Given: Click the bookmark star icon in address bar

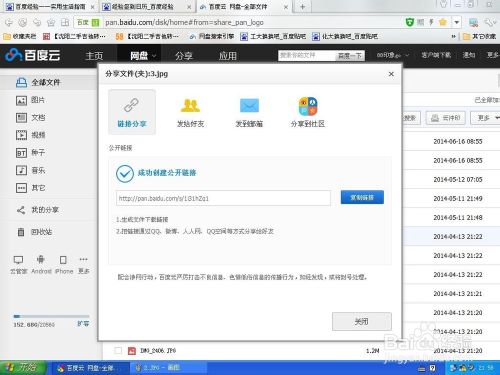Looking at the screenshot, I should pyautogui.click(x=443, y=22).
